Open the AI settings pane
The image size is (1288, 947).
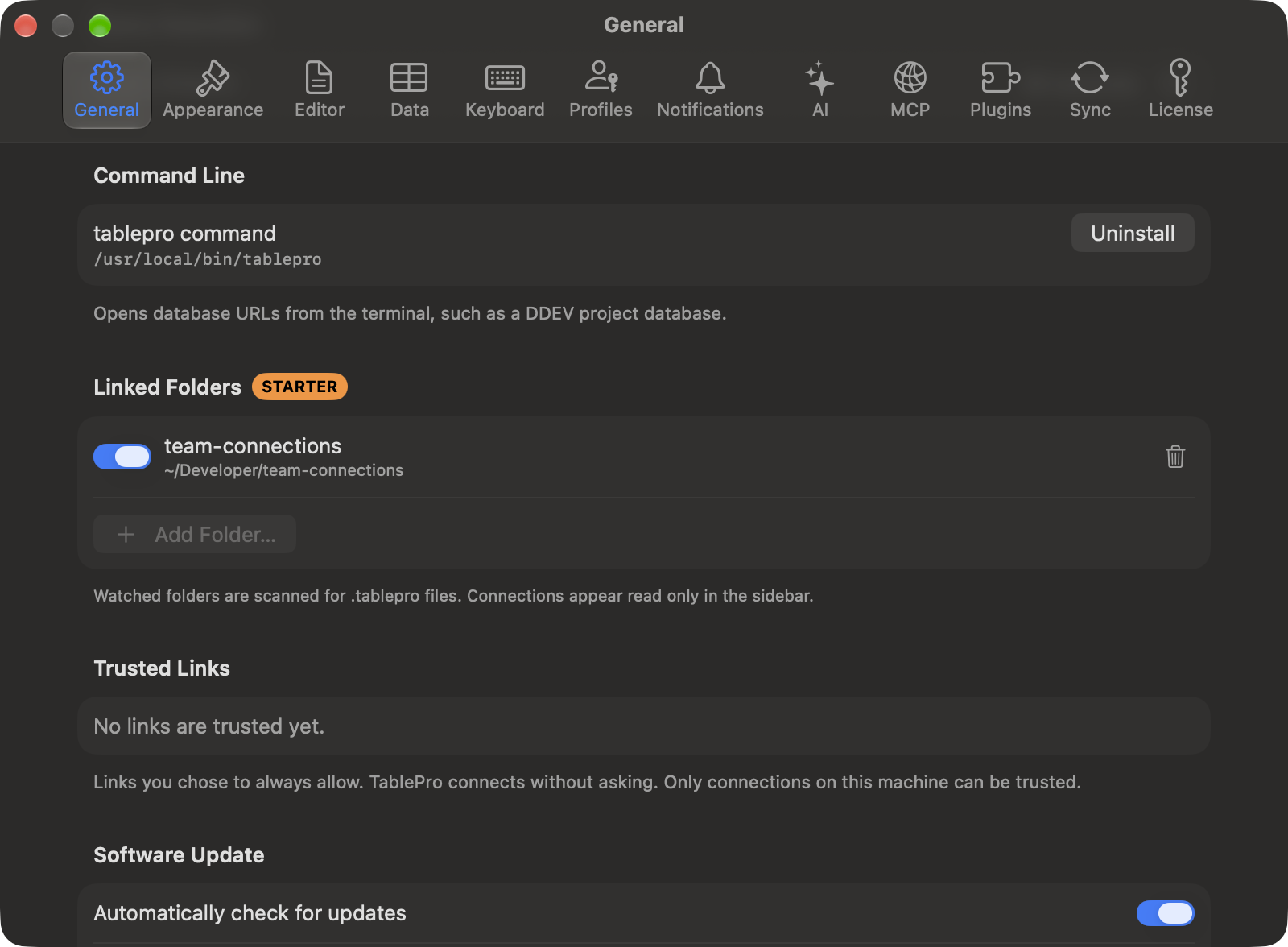point(819,90)
